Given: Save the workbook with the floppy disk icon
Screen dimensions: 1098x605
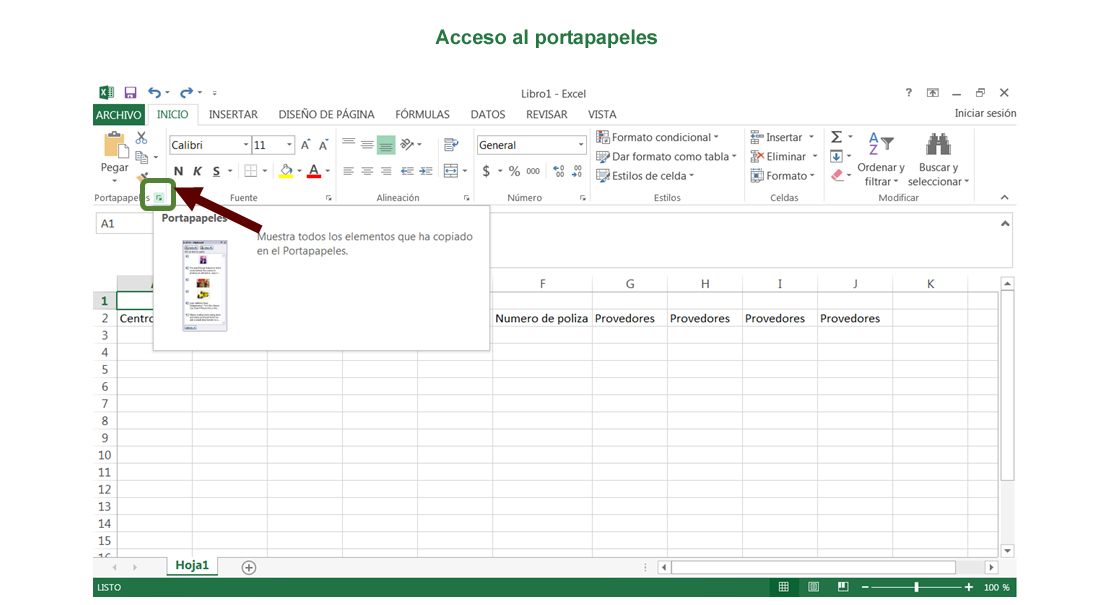Looking at the screenshot, I should 130,92.
